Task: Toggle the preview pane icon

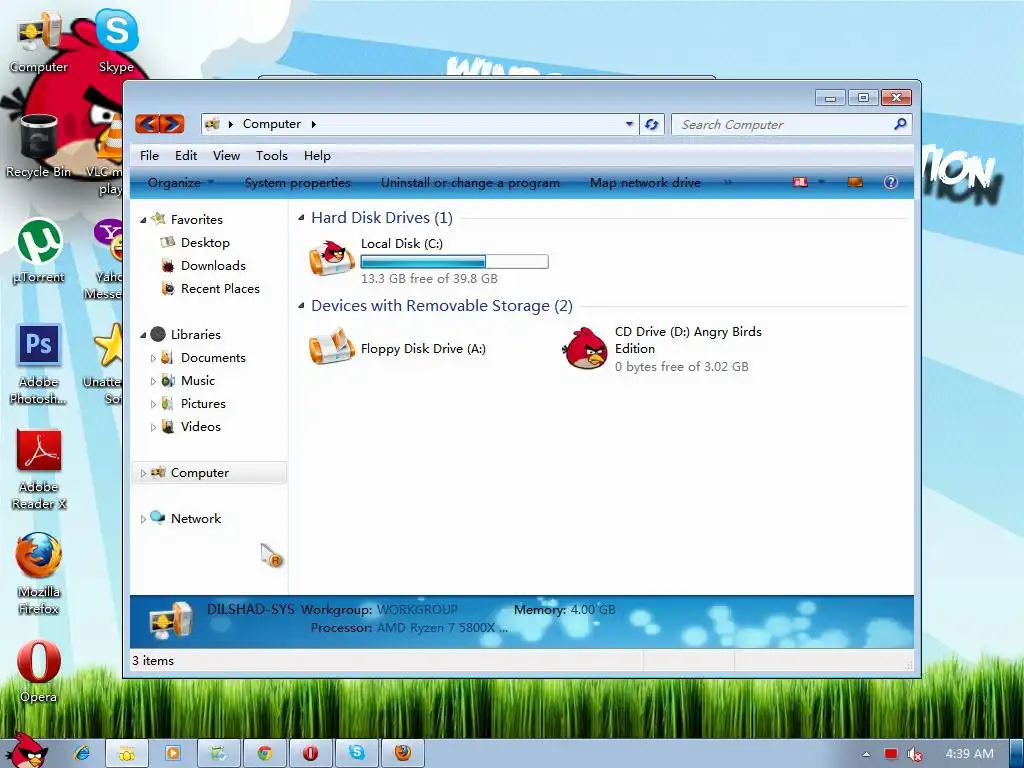Action: click(854, 182)
